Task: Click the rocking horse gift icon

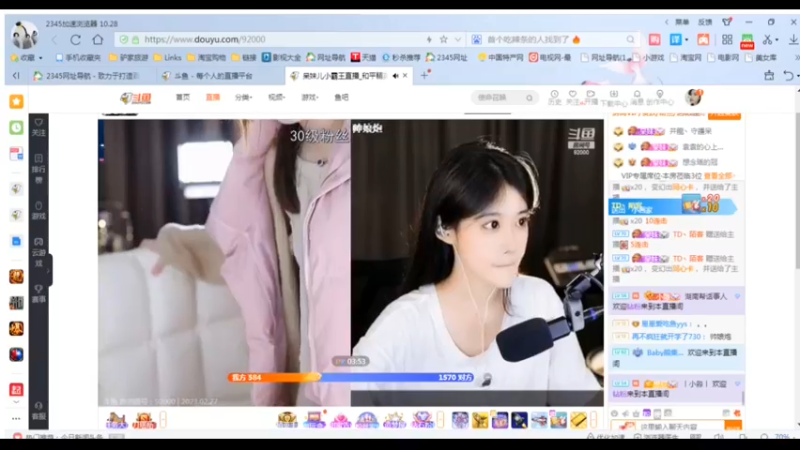Action: [x=116, y=419]
